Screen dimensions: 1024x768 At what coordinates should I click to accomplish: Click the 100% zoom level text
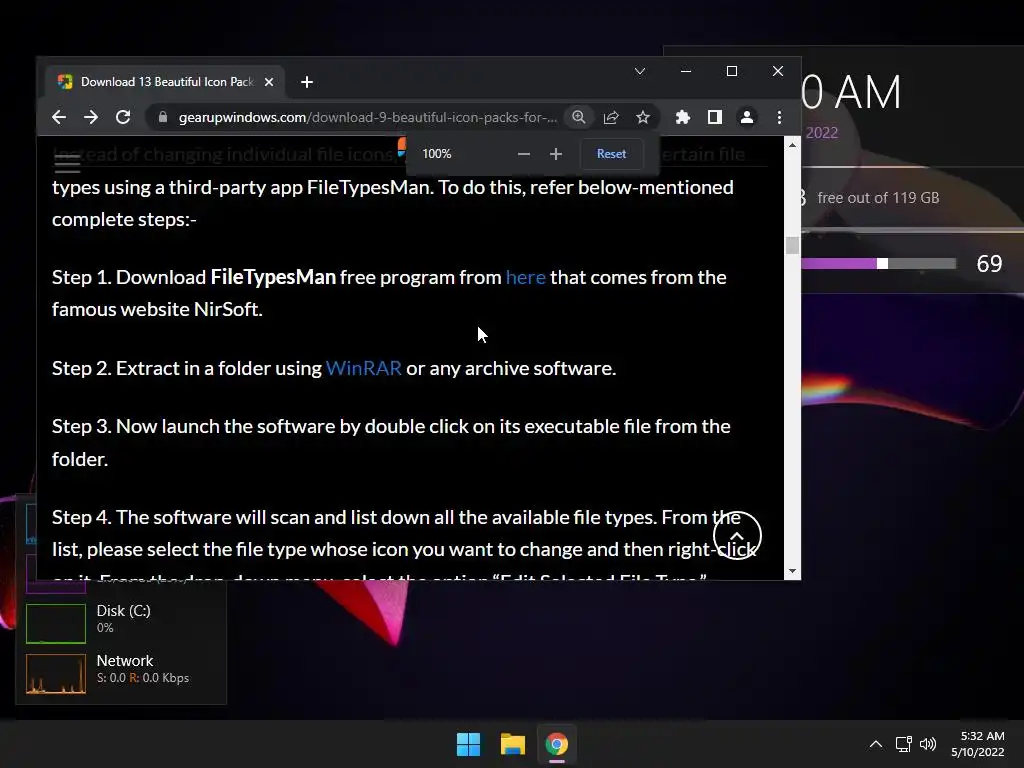[x=436, y=154]
